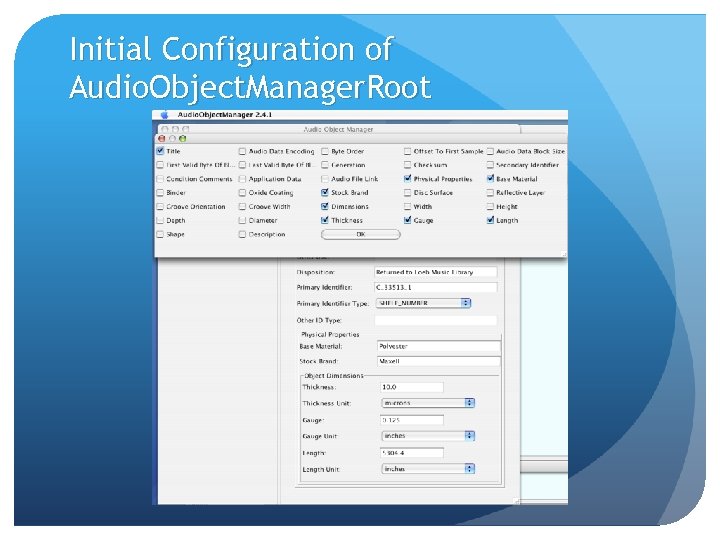Screen dimensions: 720x540
Task: Tick the Shape checkbox
Action: click(160, 234)
